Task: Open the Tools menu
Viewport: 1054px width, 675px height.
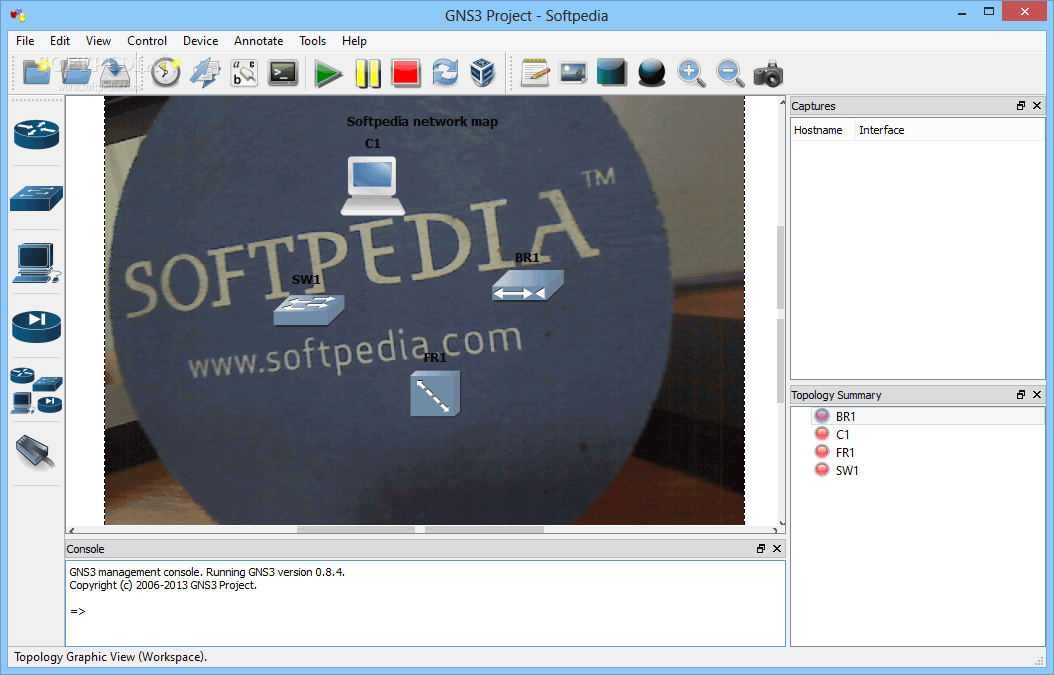Action: (x=312, y=41)
